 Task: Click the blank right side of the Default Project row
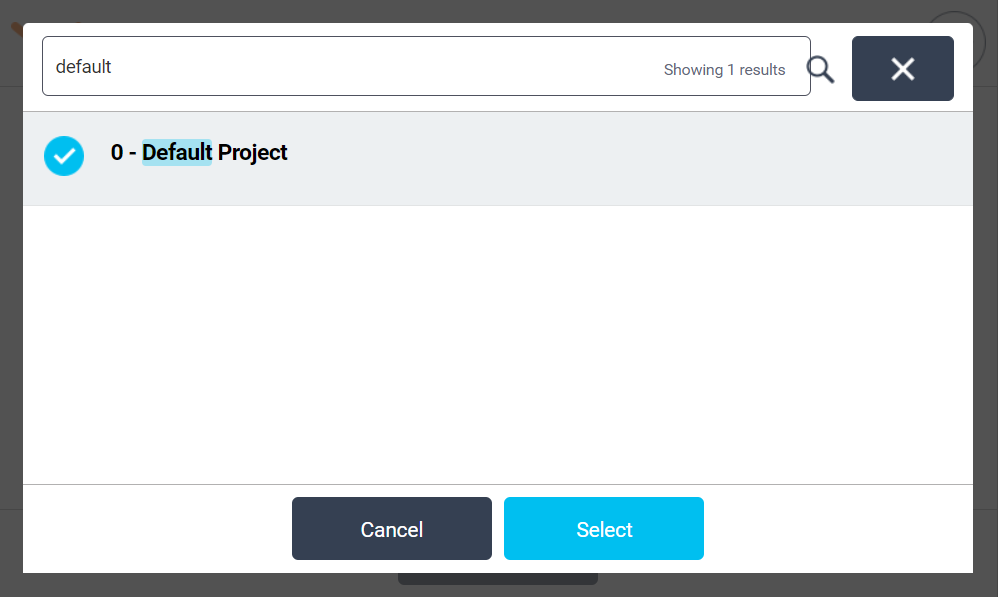700,158
